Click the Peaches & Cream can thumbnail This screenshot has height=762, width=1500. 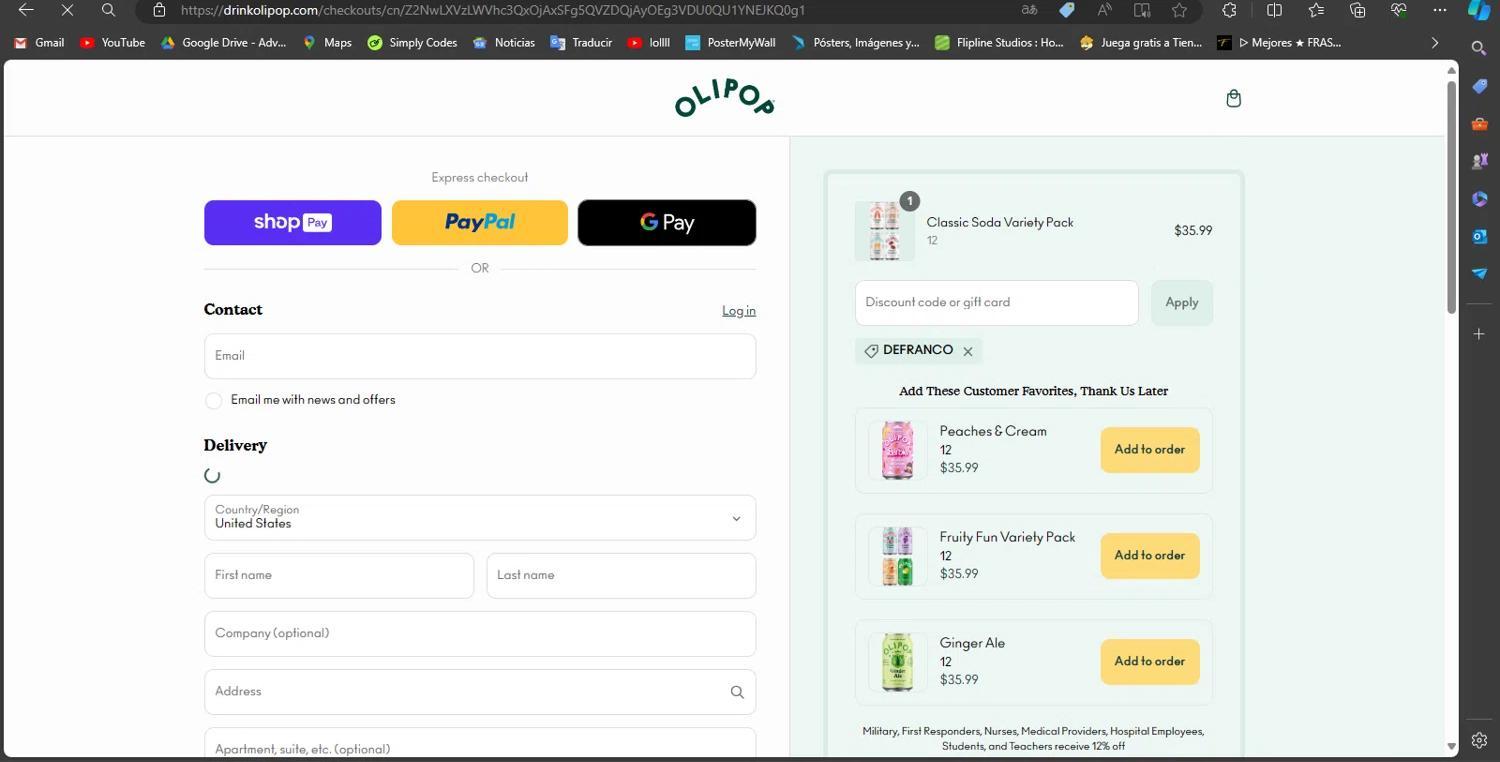897,450
